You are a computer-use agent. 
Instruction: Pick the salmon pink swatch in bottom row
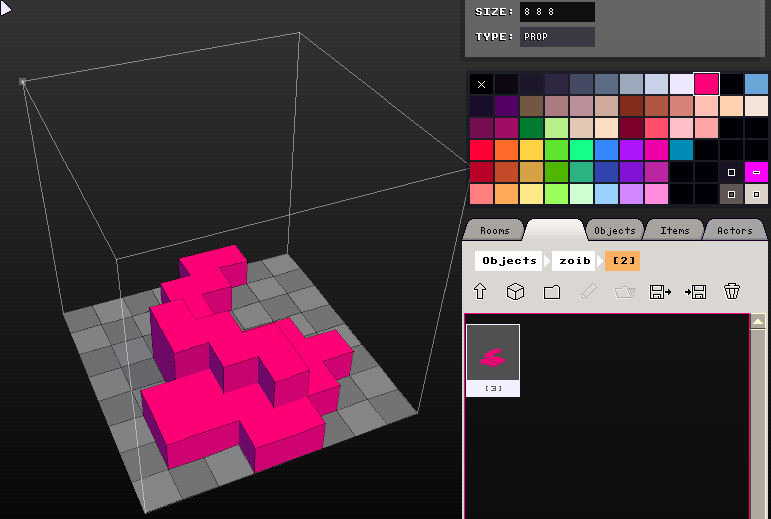click(481, 194)
